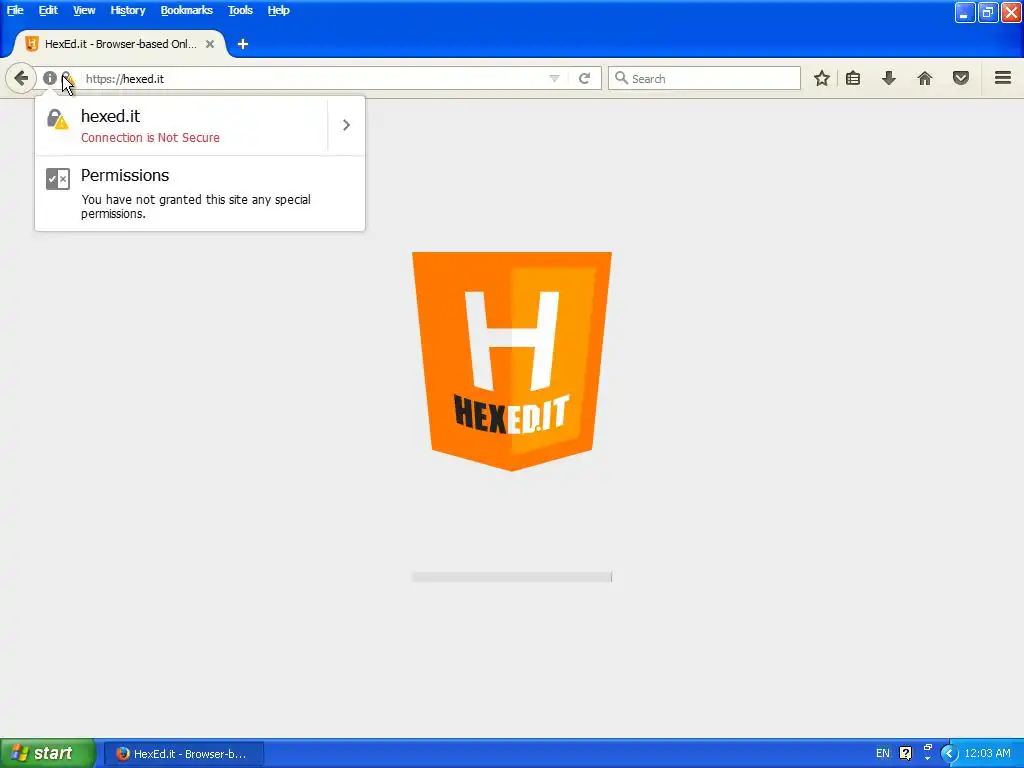Open the Windows Start menu
The height and width of the screenshot is (768, 1024).
[x=48, y=753]
